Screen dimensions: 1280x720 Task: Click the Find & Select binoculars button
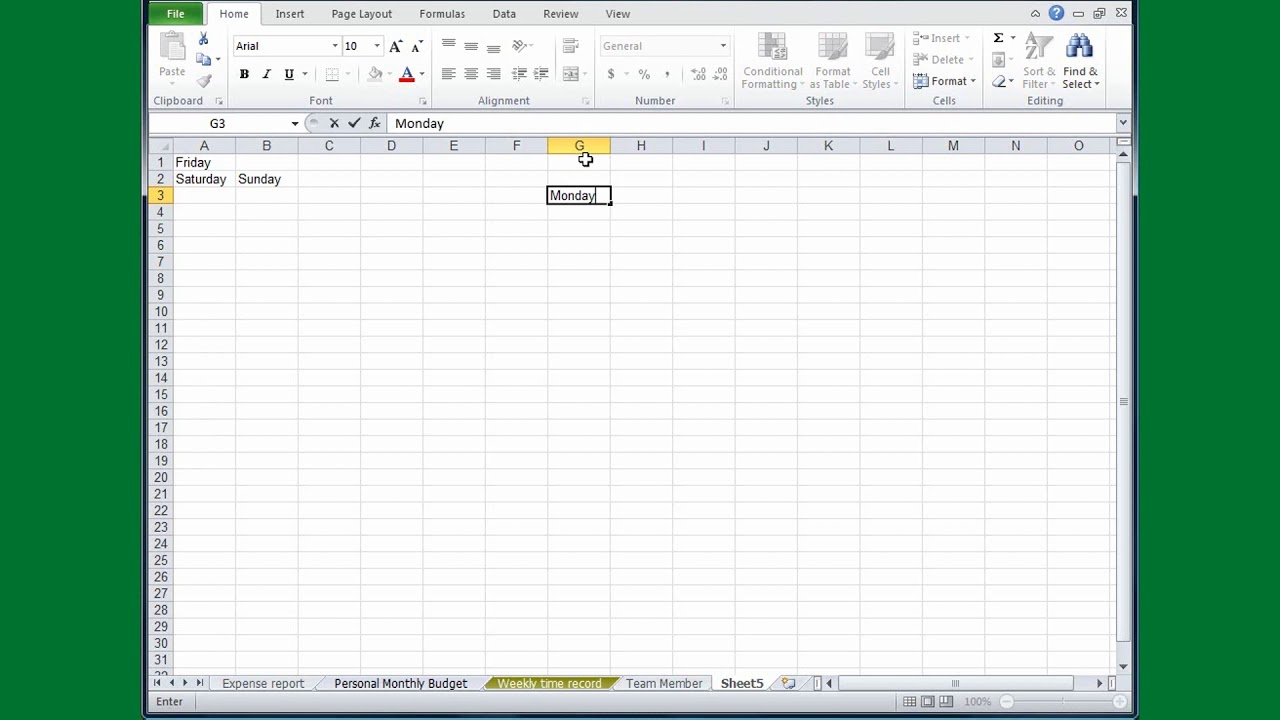(x=1080, y=62)
